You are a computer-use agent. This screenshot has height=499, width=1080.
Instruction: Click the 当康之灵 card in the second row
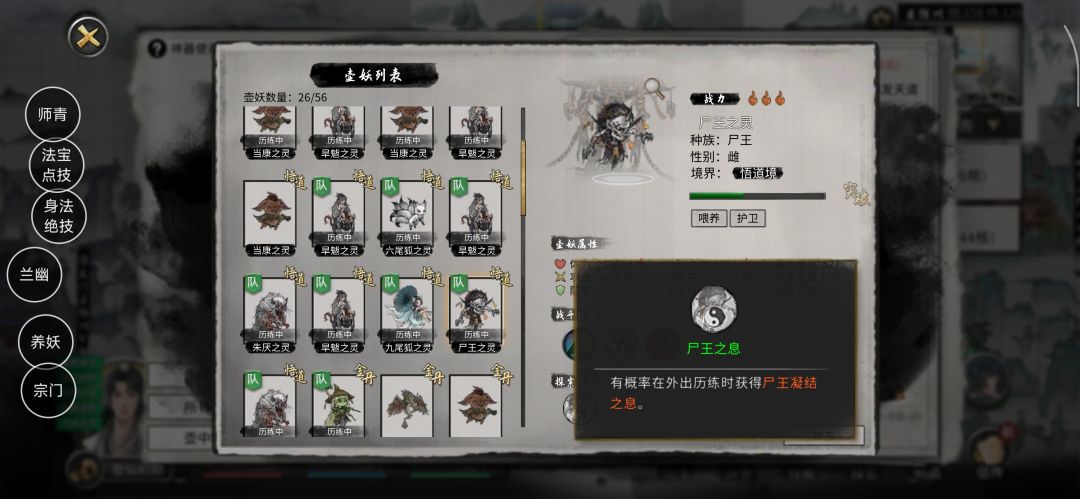[x=270, y=218]
